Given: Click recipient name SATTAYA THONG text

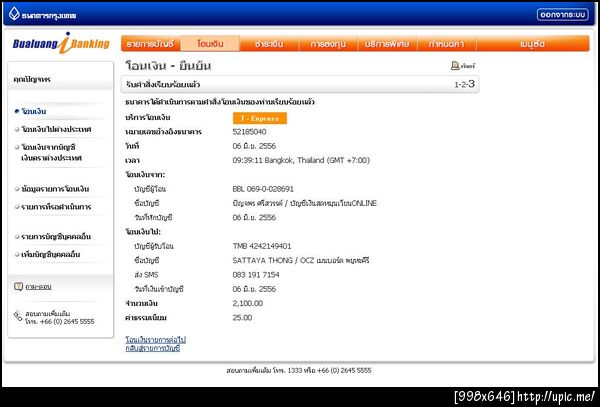Looking at the screenshot, I should pyautogui.click(x=301, y=260).
